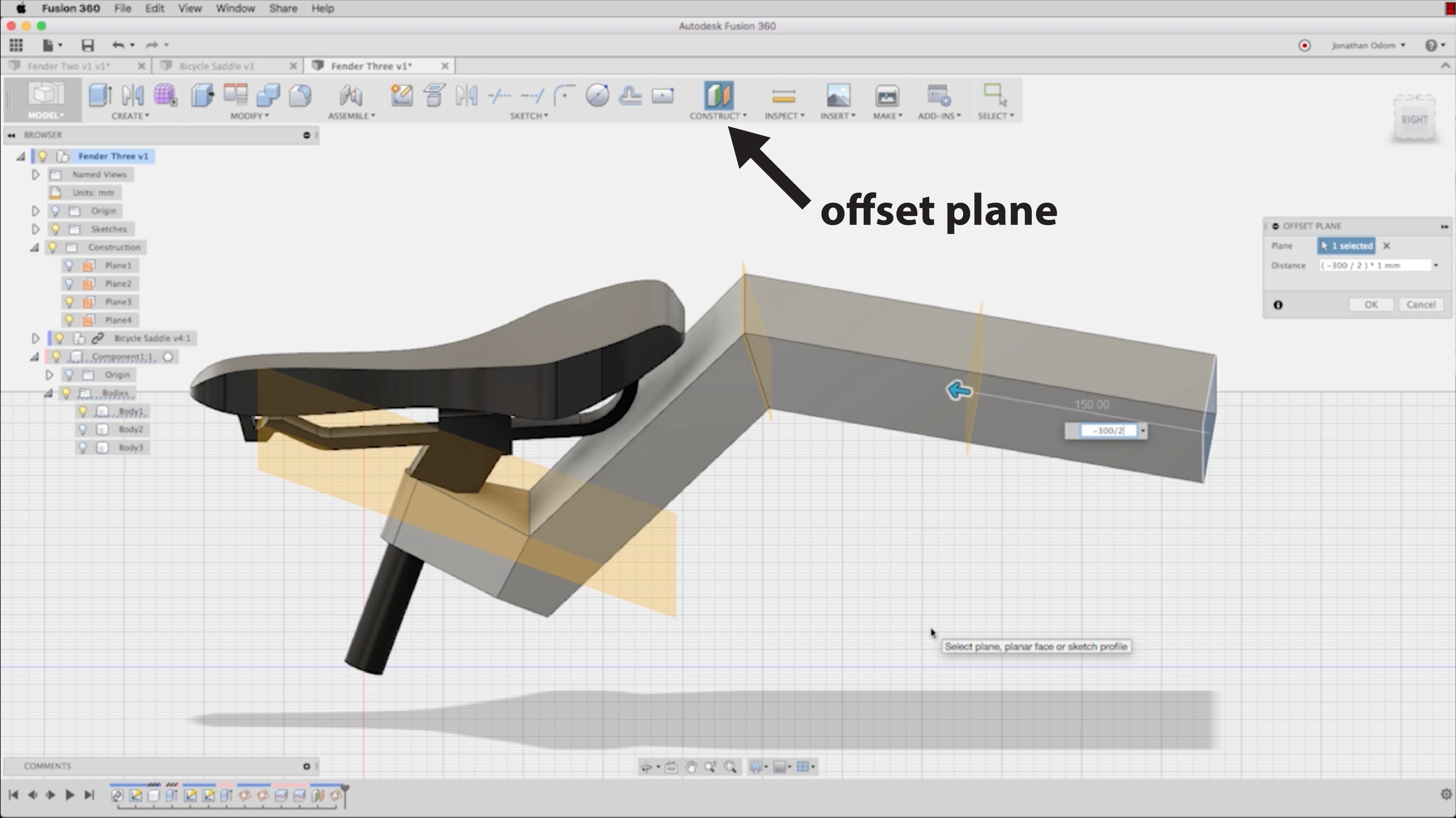Image resolution: width=1456 pixels, height=818 pixels.
Task: Click the Joint assemble icon
Action: (x=350, y=95)
